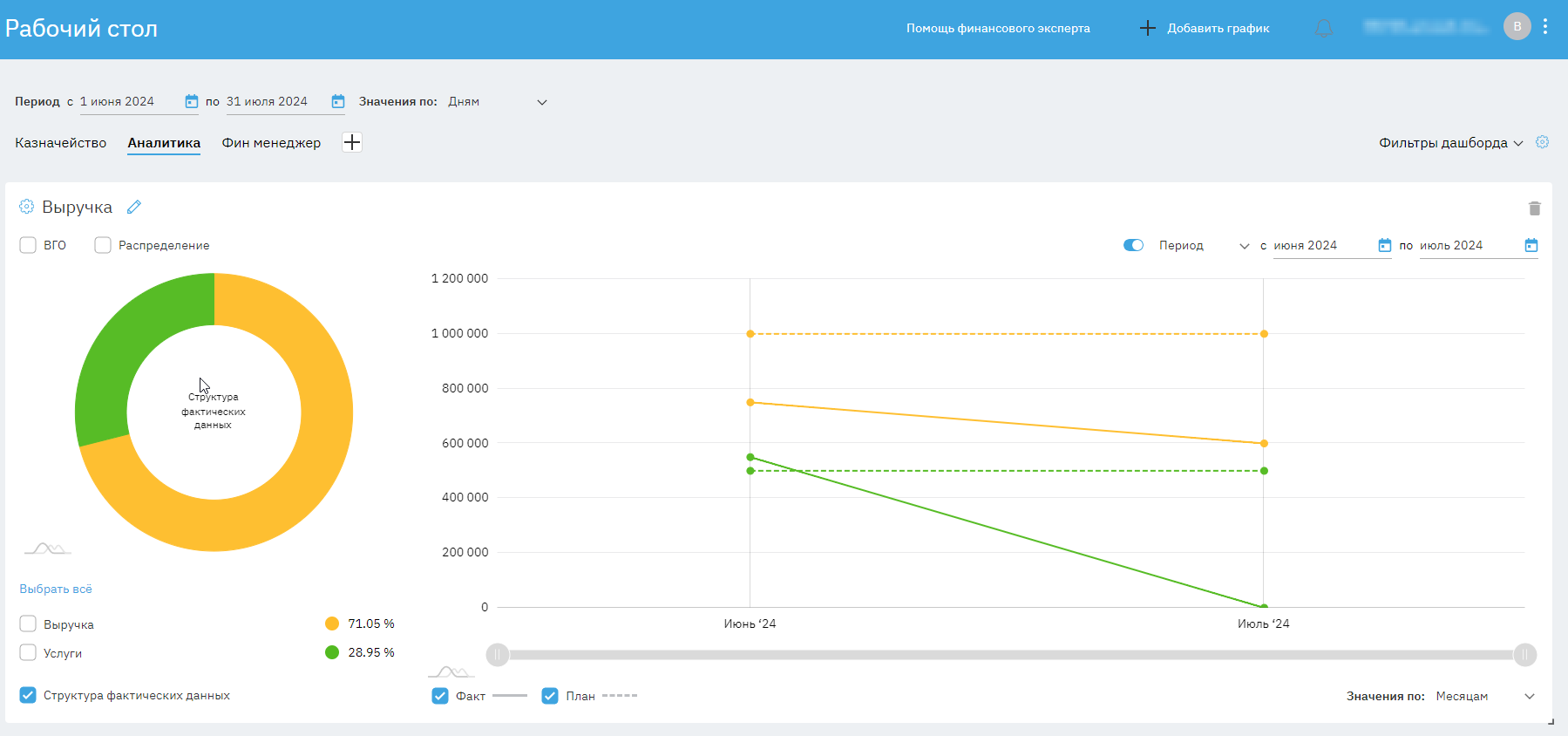This screenshot has width=1568, height=736.
Task: Click the Июнь '24 axis label
Action: (750, 624)
